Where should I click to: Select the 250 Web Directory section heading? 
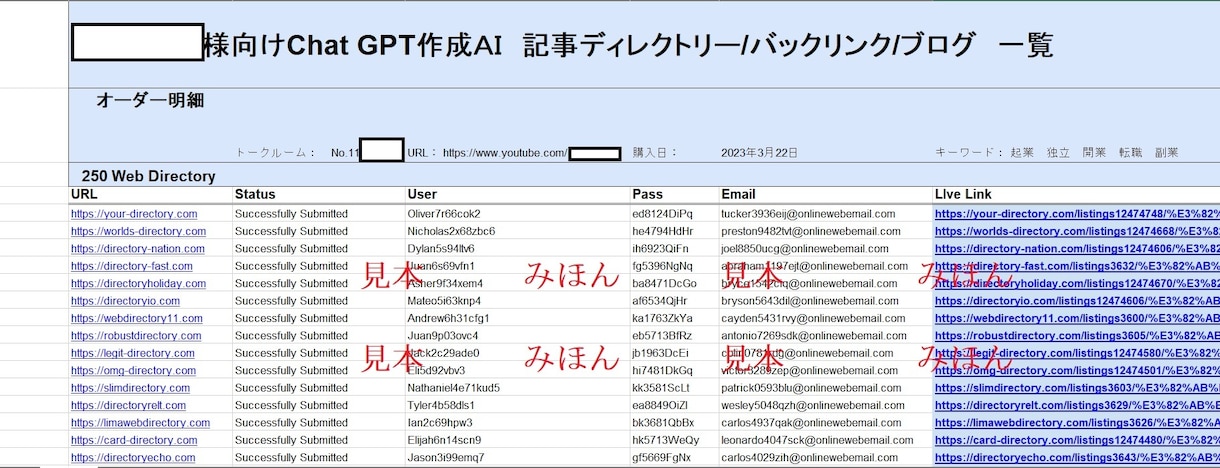pyautogui.click(x=149, y=176)
